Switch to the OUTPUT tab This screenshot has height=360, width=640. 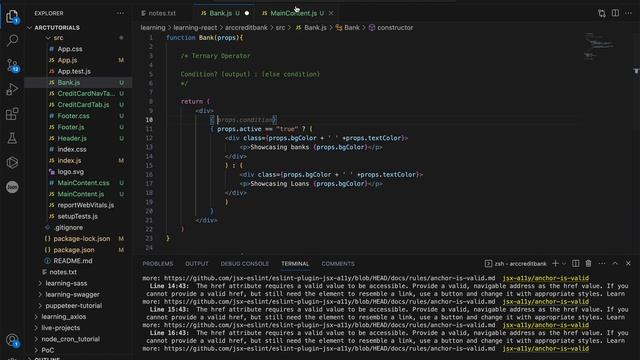[x=197, y=264]
